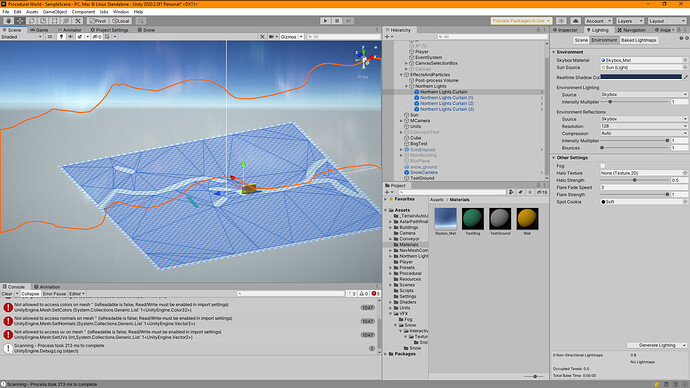
Task: Click the red error count icon in console
Action: [x=375, y=293]
